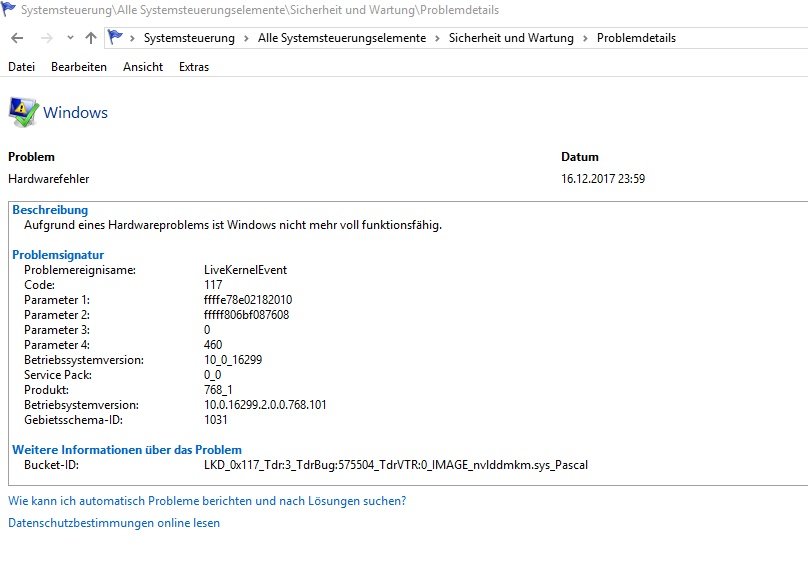Click the flag icon in the address bar
Image resolution: width=808 pixels, height=578 pixels.
pos(115,37)
